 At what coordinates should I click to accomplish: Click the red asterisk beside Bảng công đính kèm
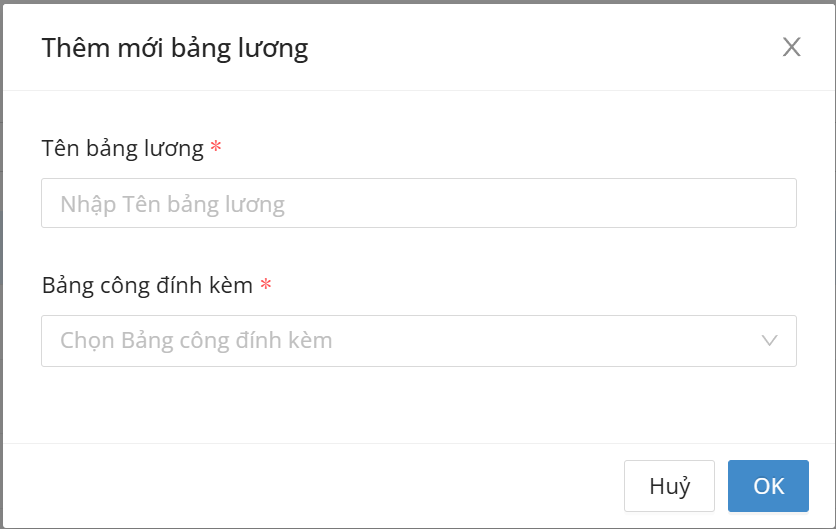tap(266, 285)
